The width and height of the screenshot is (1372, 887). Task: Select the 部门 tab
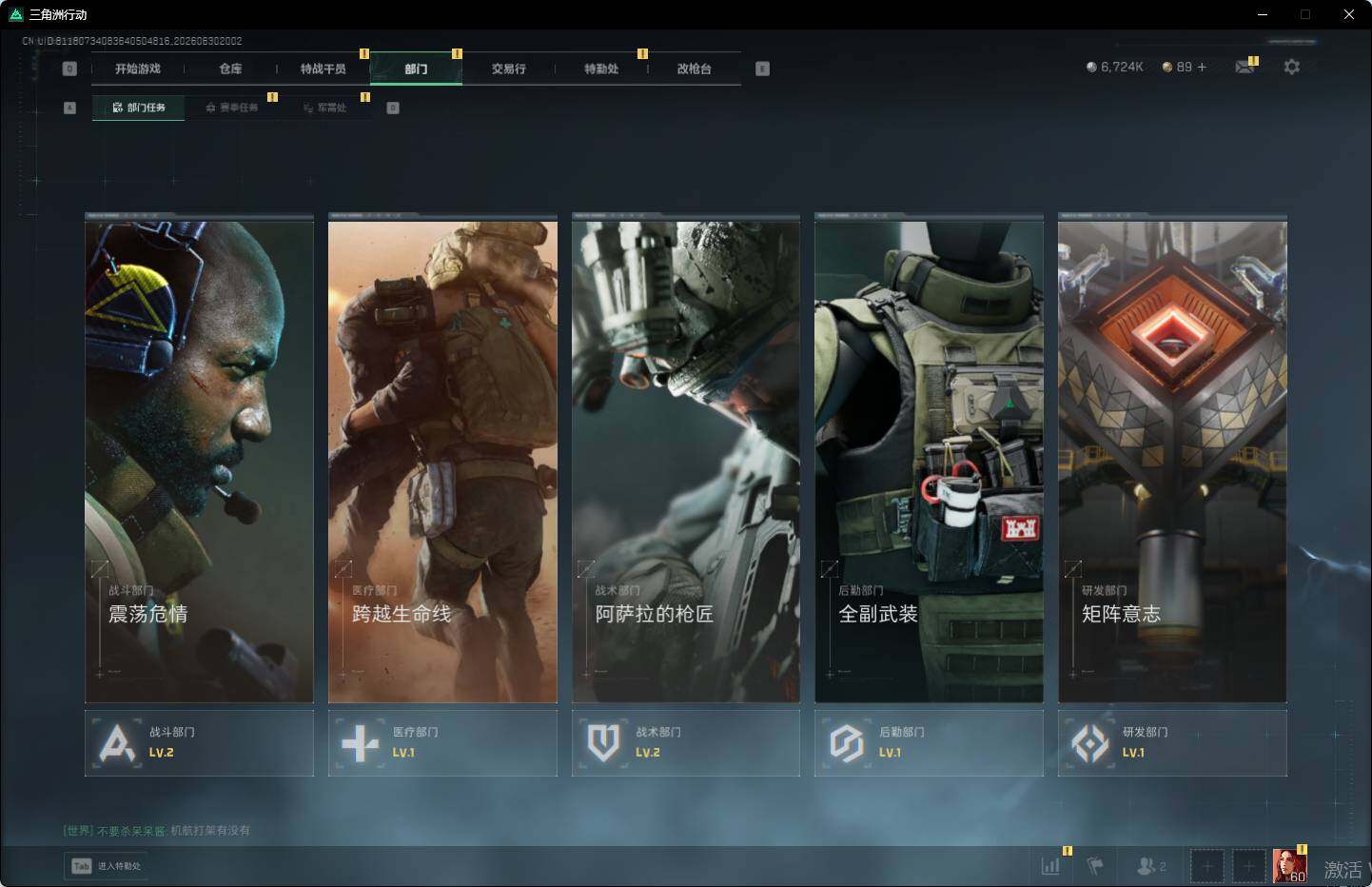pos(416,69)
